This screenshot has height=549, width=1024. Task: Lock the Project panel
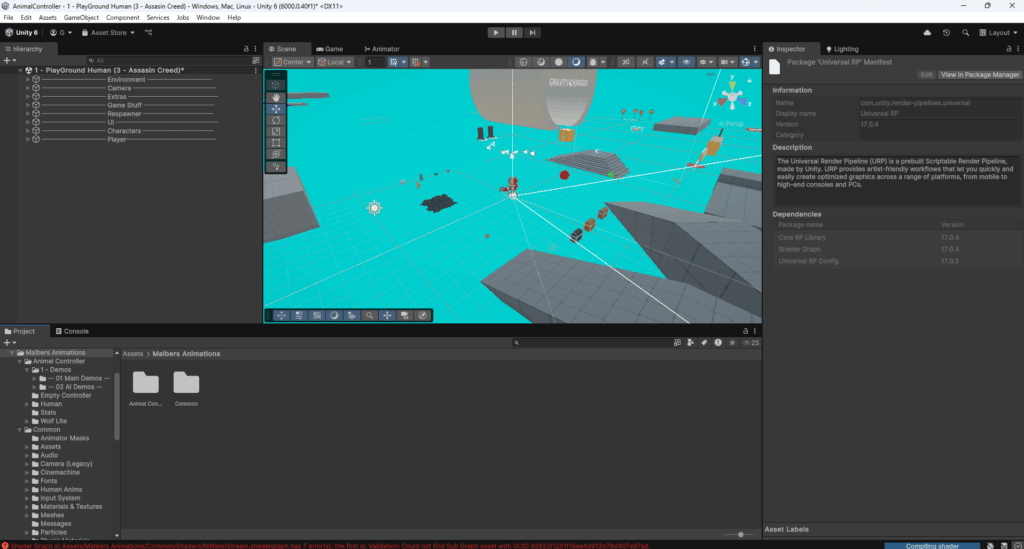pyautogui.click(x=745, y=331)
